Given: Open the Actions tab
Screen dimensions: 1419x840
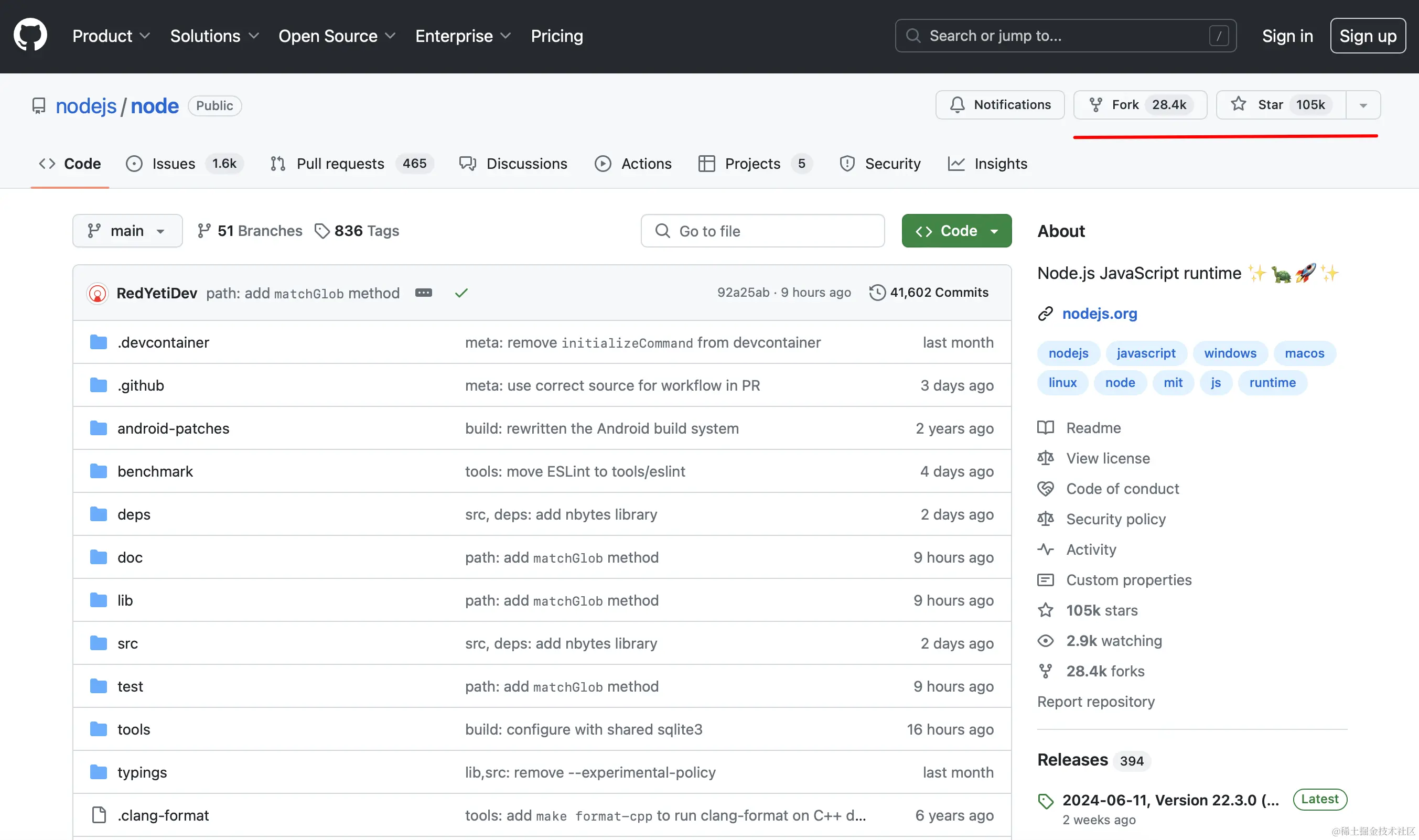Looking at the screenshot, I should 633,164.
